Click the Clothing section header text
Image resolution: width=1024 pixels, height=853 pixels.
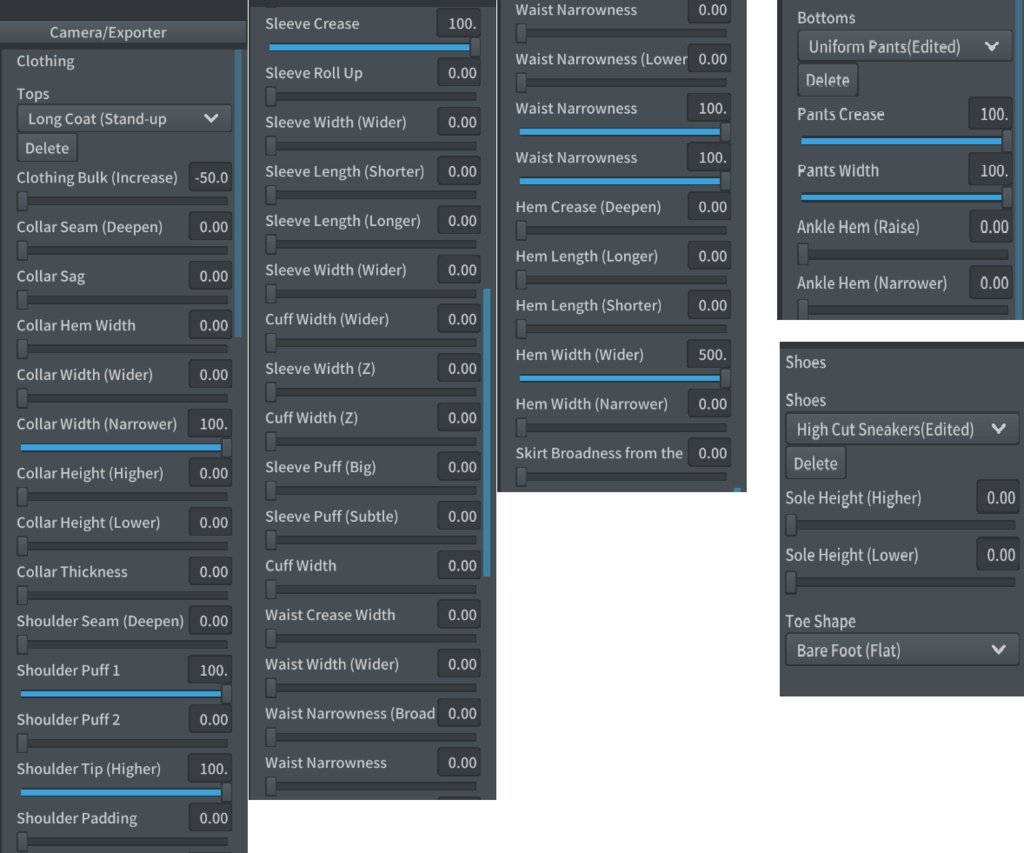click(45, 61)
